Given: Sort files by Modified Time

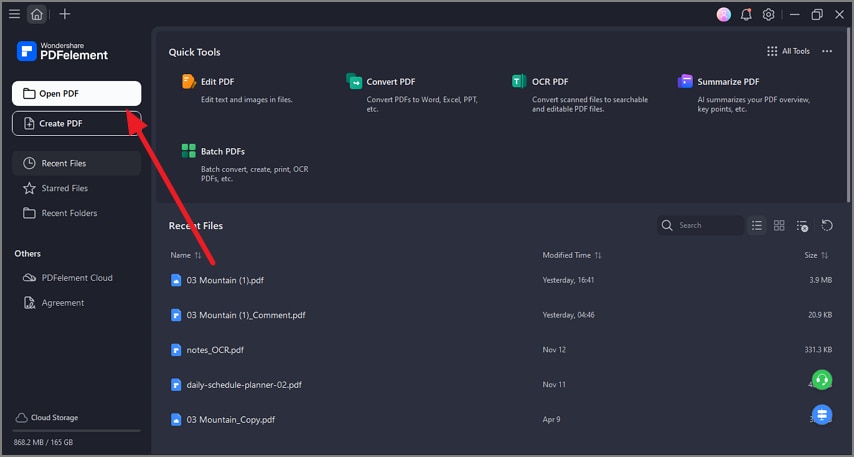Looking at the screenshot, I should pos(572,255).
